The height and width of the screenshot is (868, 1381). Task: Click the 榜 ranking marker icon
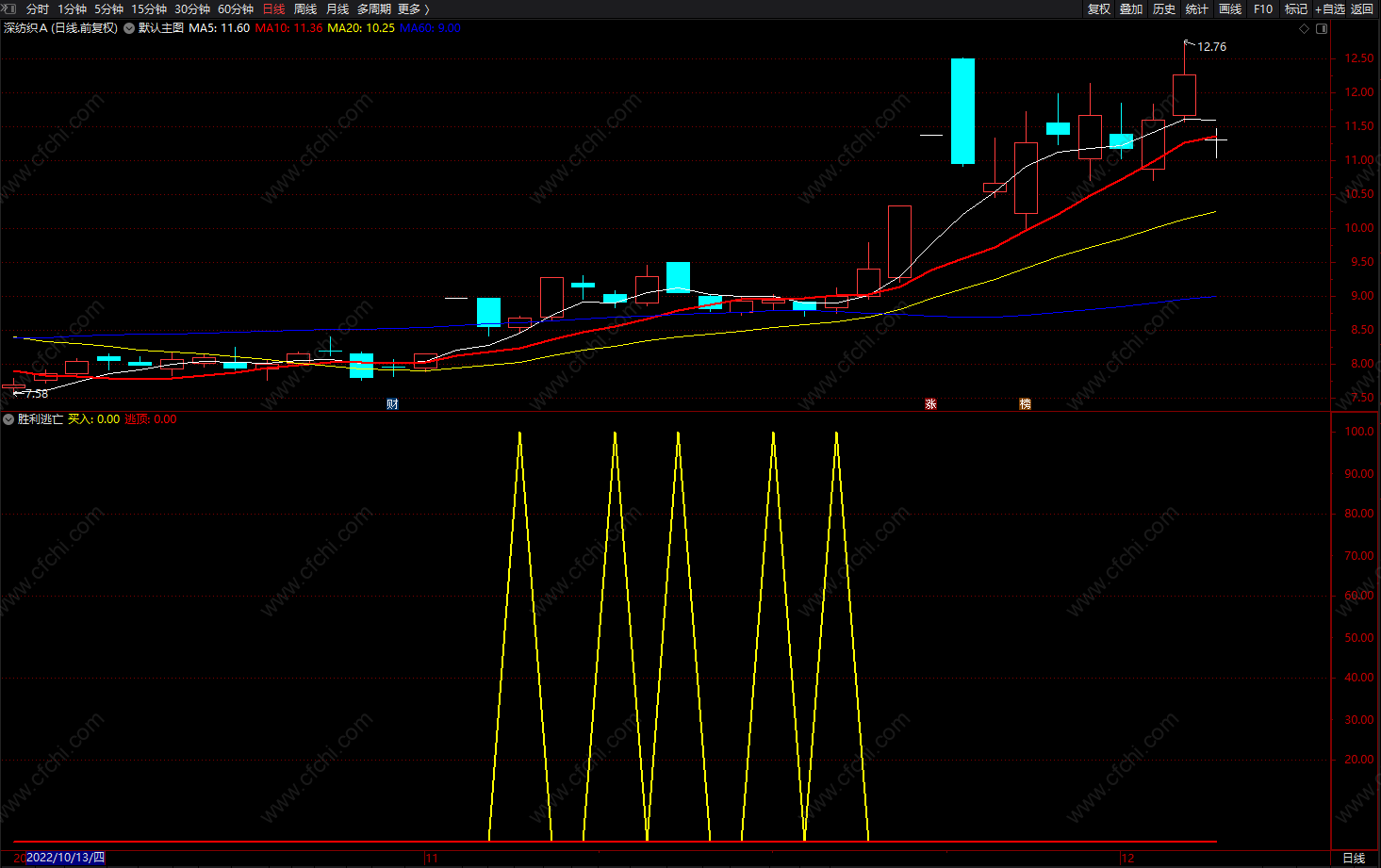point(1025,403)
